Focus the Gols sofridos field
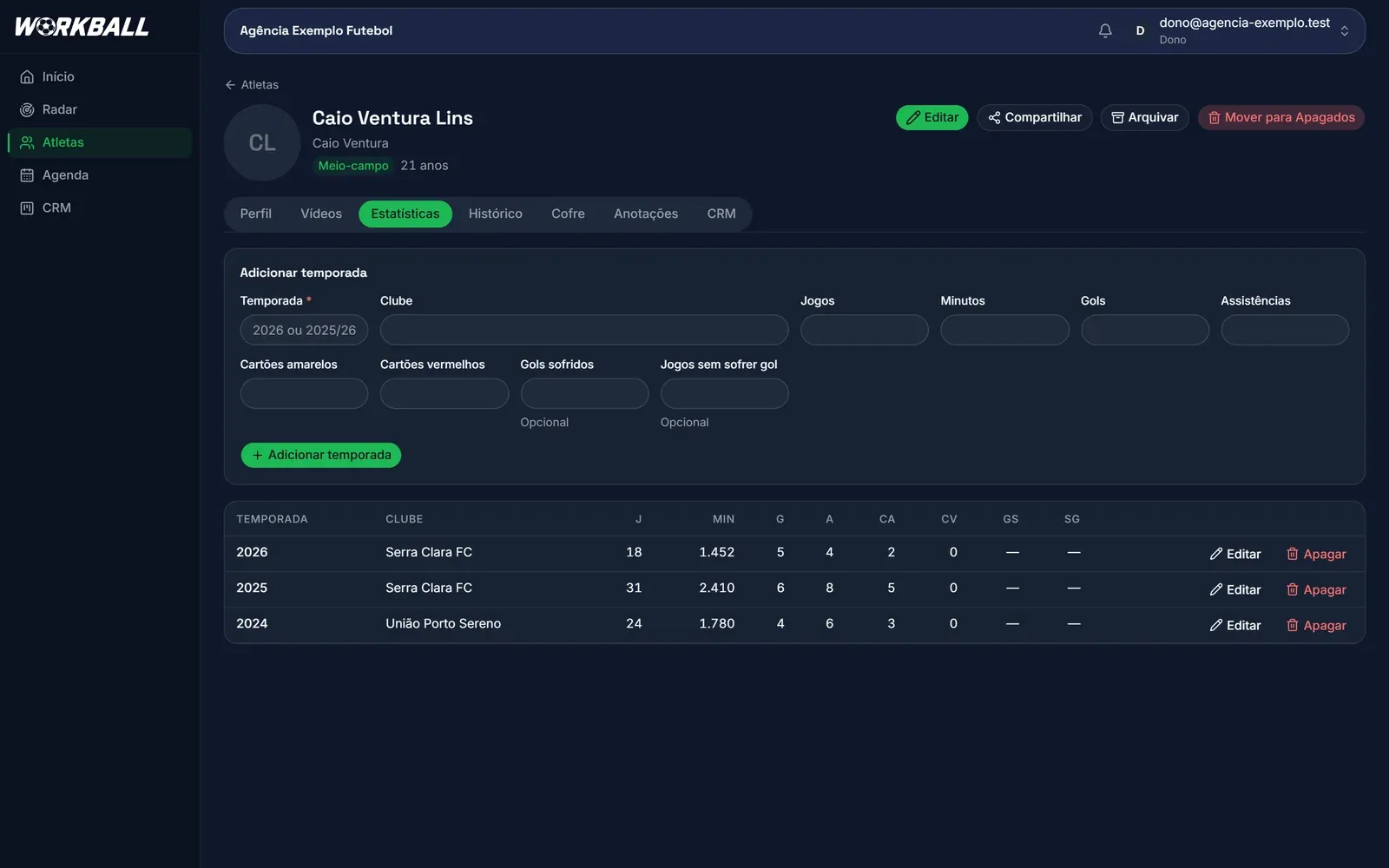1389x868 pixels. [584, 393]
